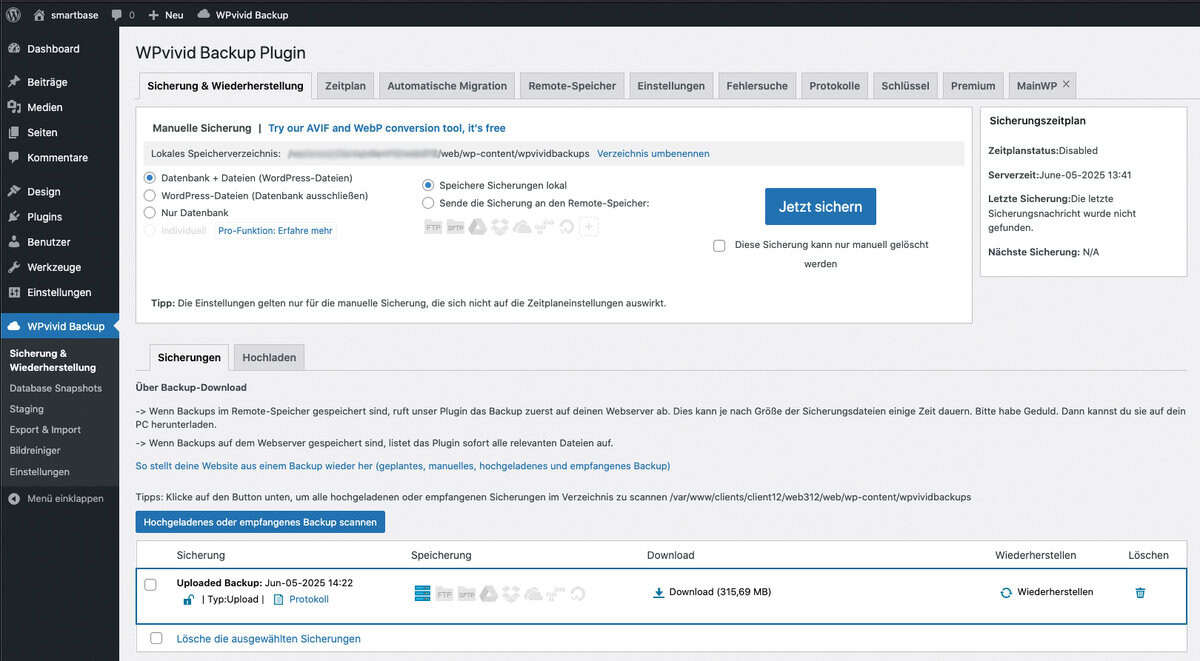
Task: Open the WordPress logo menu in admin bar
Action: click(14, 15)
